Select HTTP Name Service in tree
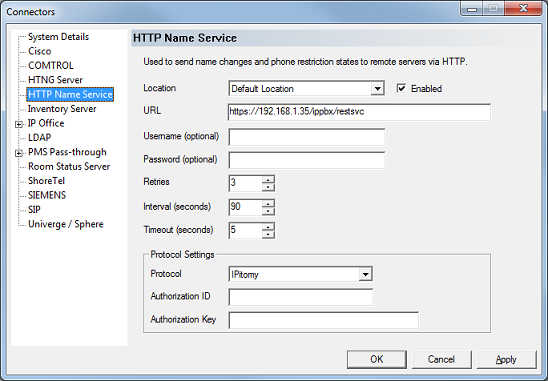 click(x=70, y=94)
